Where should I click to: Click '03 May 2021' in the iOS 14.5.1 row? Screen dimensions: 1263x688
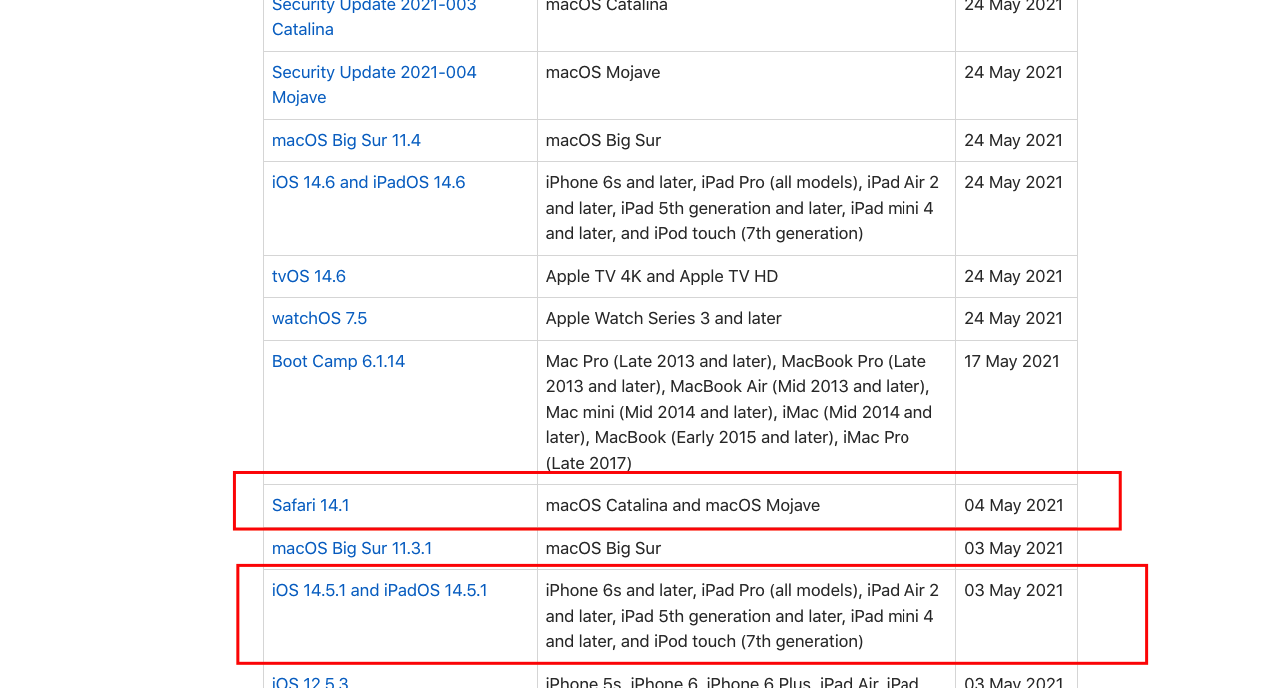pyautogui.click(x=1014, y=590)
